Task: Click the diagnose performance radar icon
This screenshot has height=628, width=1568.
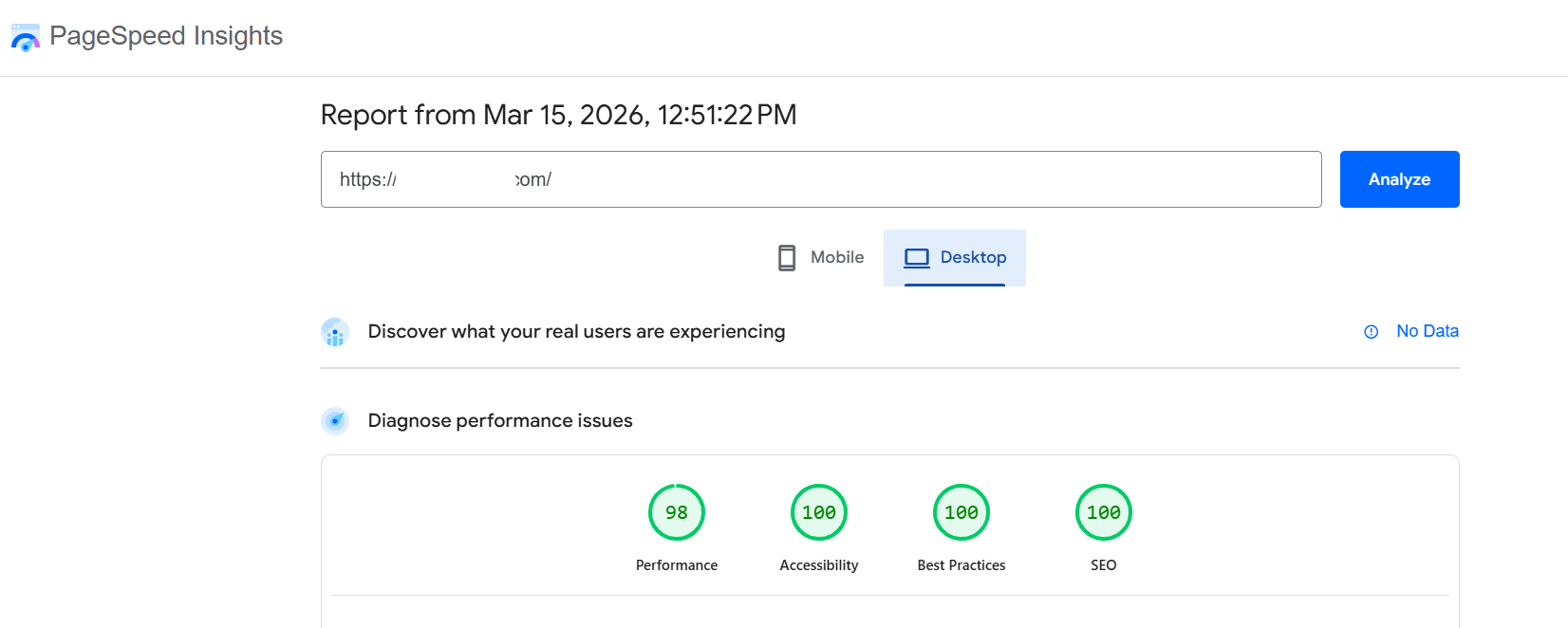Action: 335,421
